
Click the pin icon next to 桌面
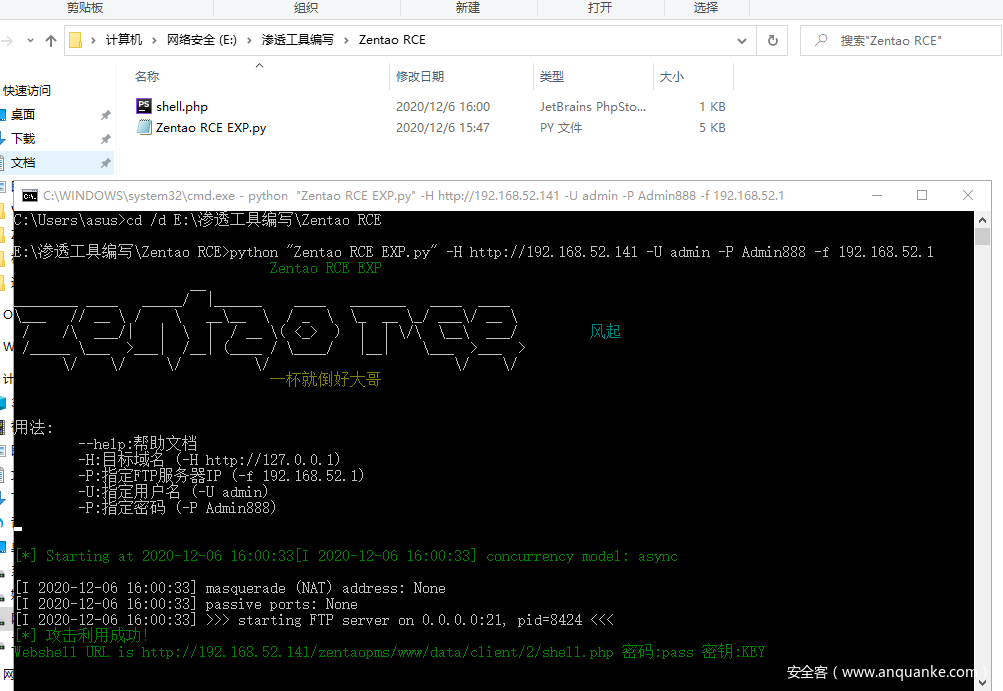[106, 115]
